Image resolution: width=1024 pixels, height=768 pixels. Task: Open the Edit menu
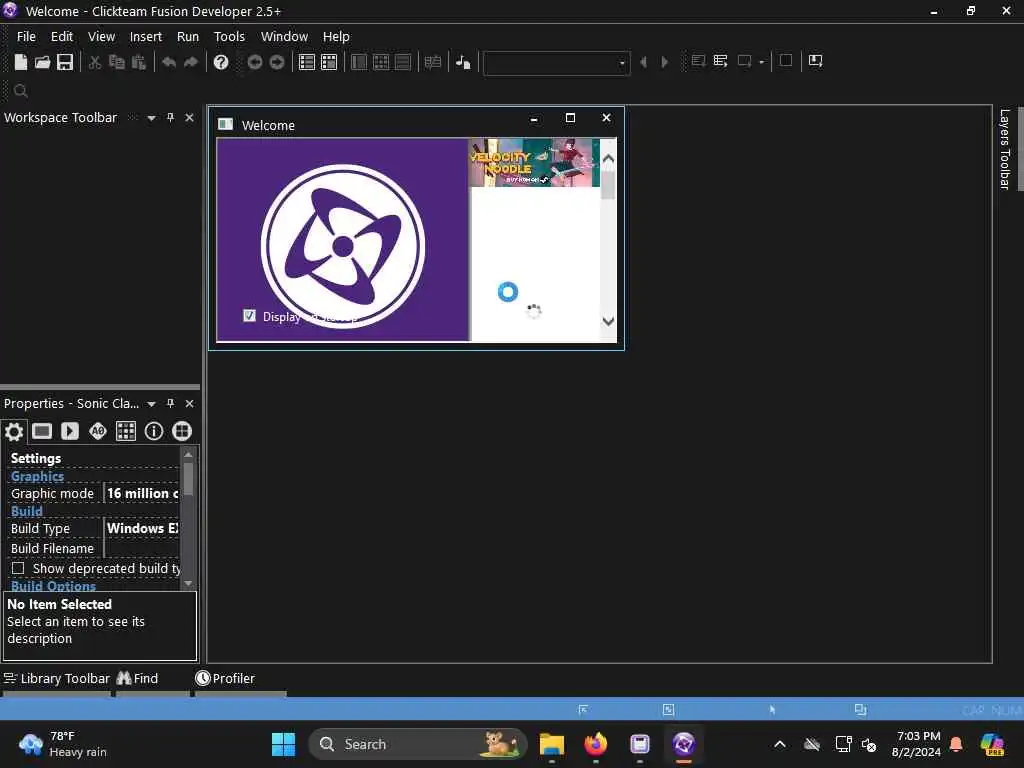(62, 37)
